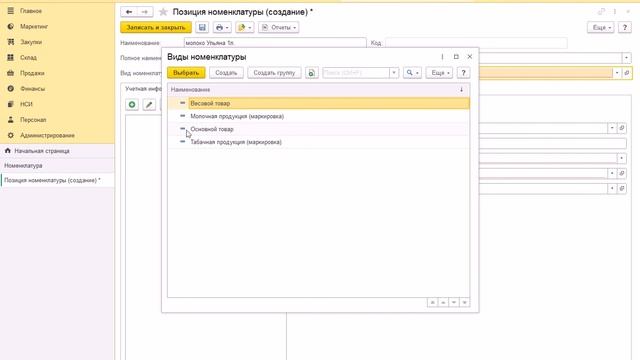Open the printer icon menu
This screenshot has height=360, width=640.
tap(222, 27)
